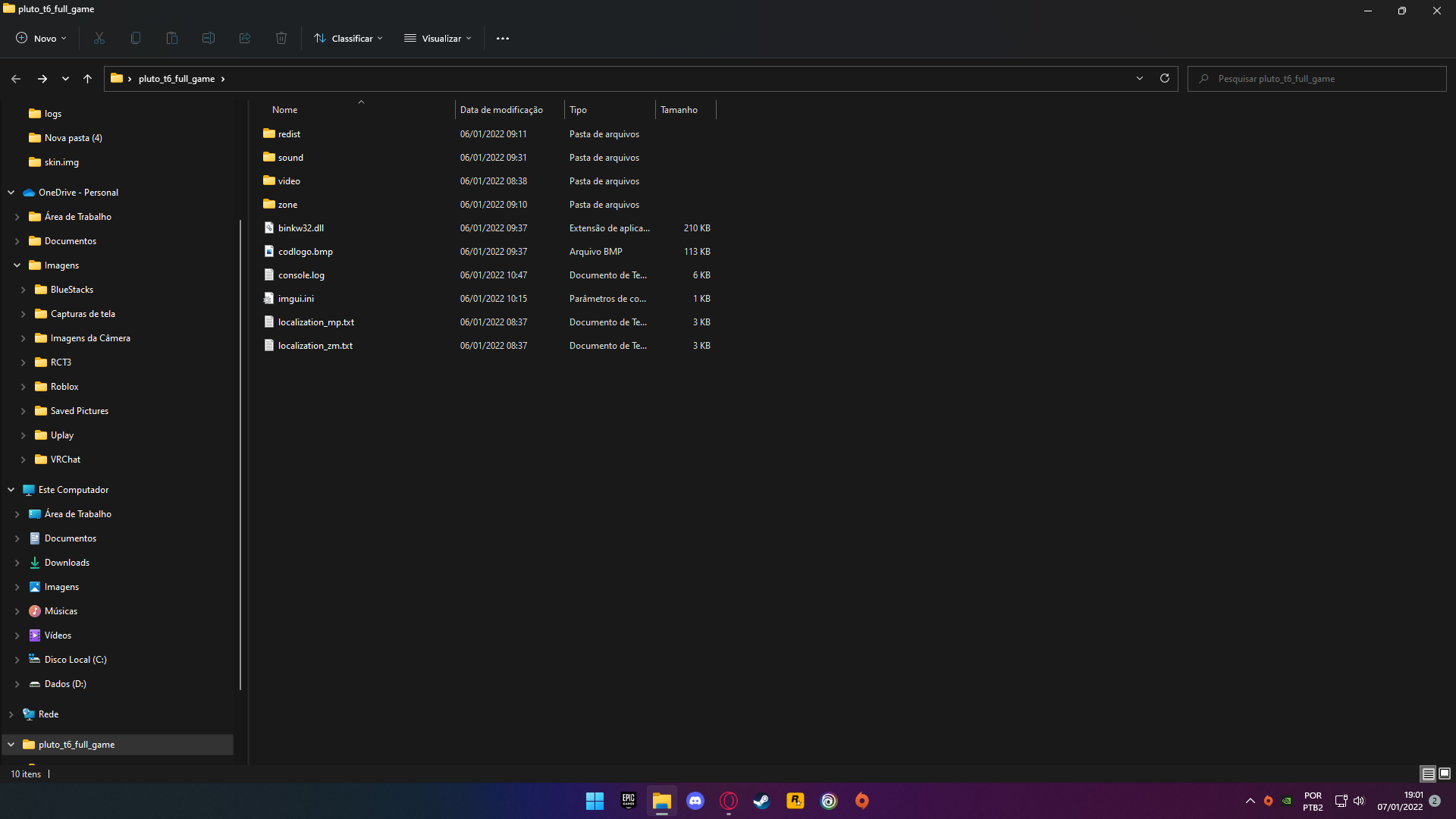Open recent locations dropdown arrow
The width and height of the screenshot is (1456, 819).
65,79
